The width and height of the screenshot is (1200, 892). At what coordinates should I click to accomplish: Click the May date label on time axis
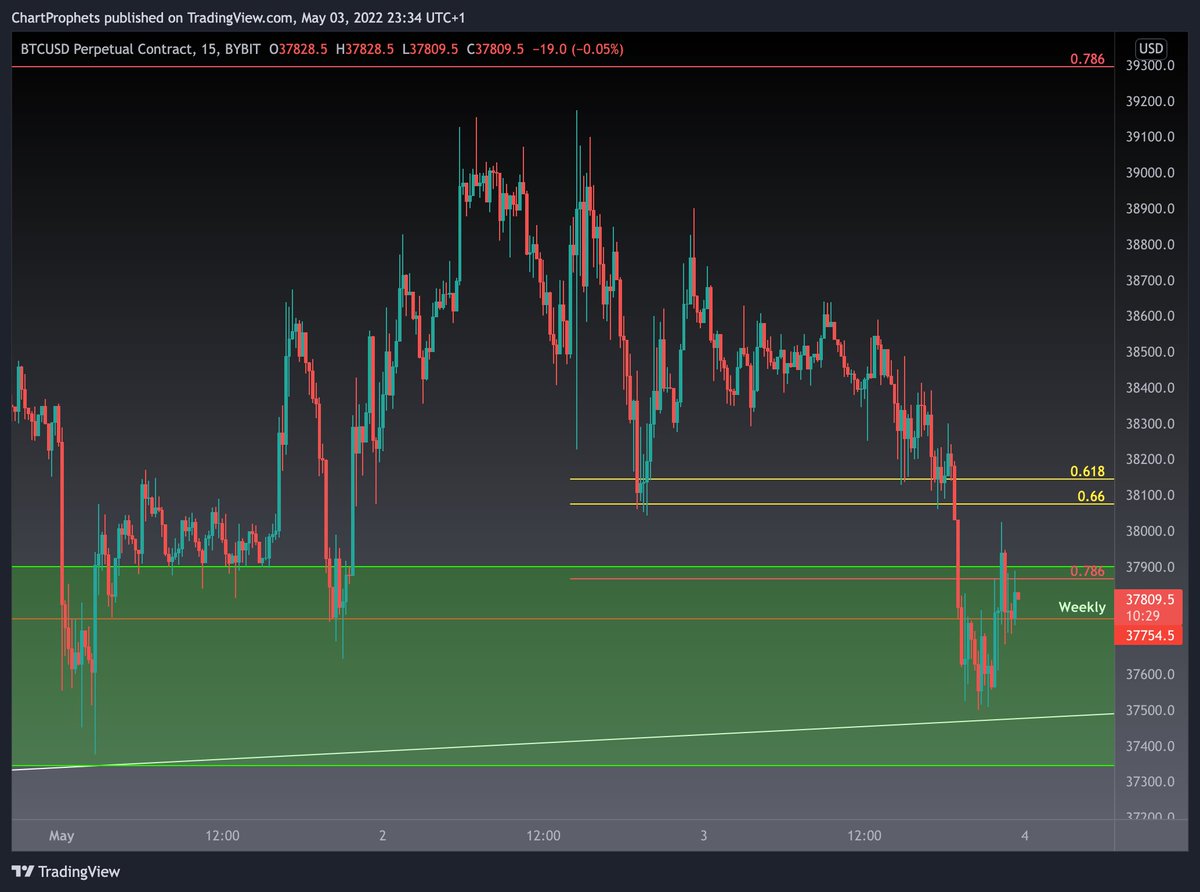62,836
